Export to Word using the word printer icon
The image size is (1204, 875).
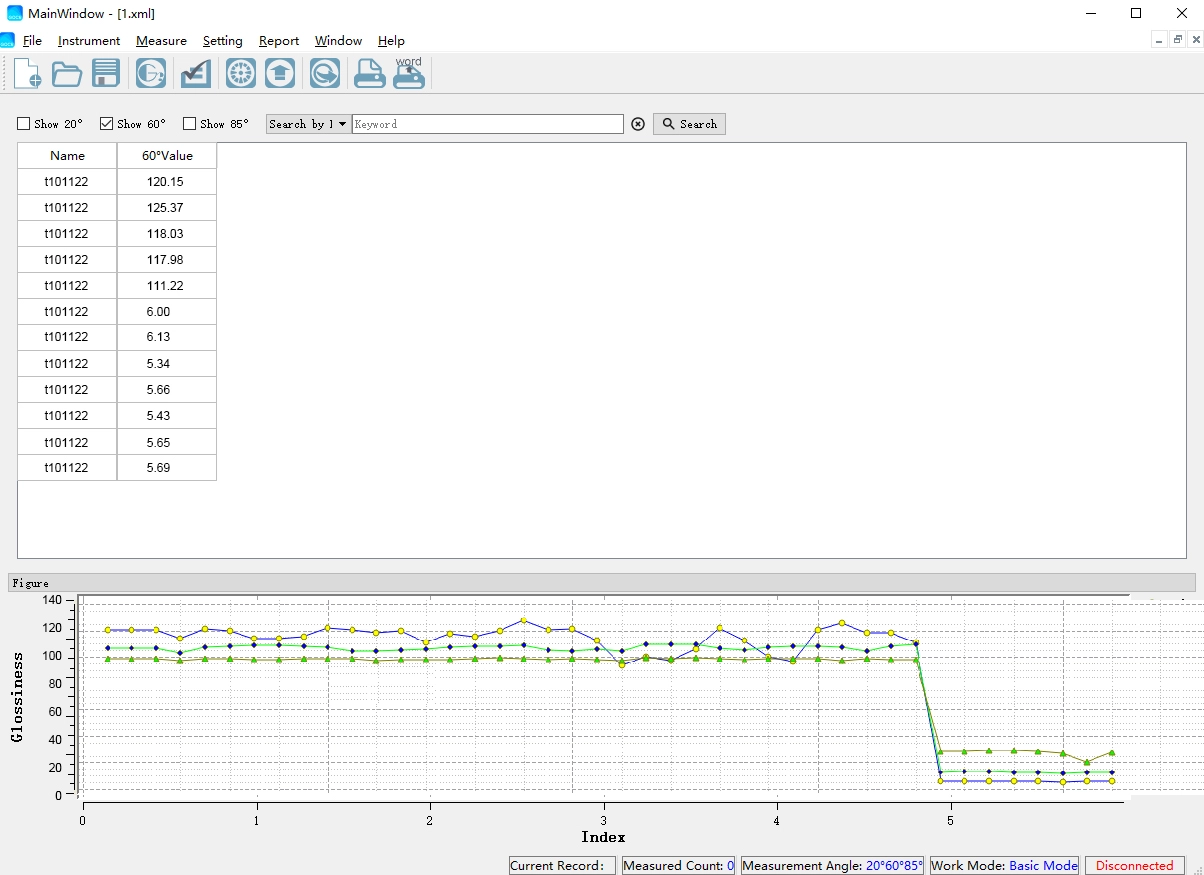coord(409,74)
